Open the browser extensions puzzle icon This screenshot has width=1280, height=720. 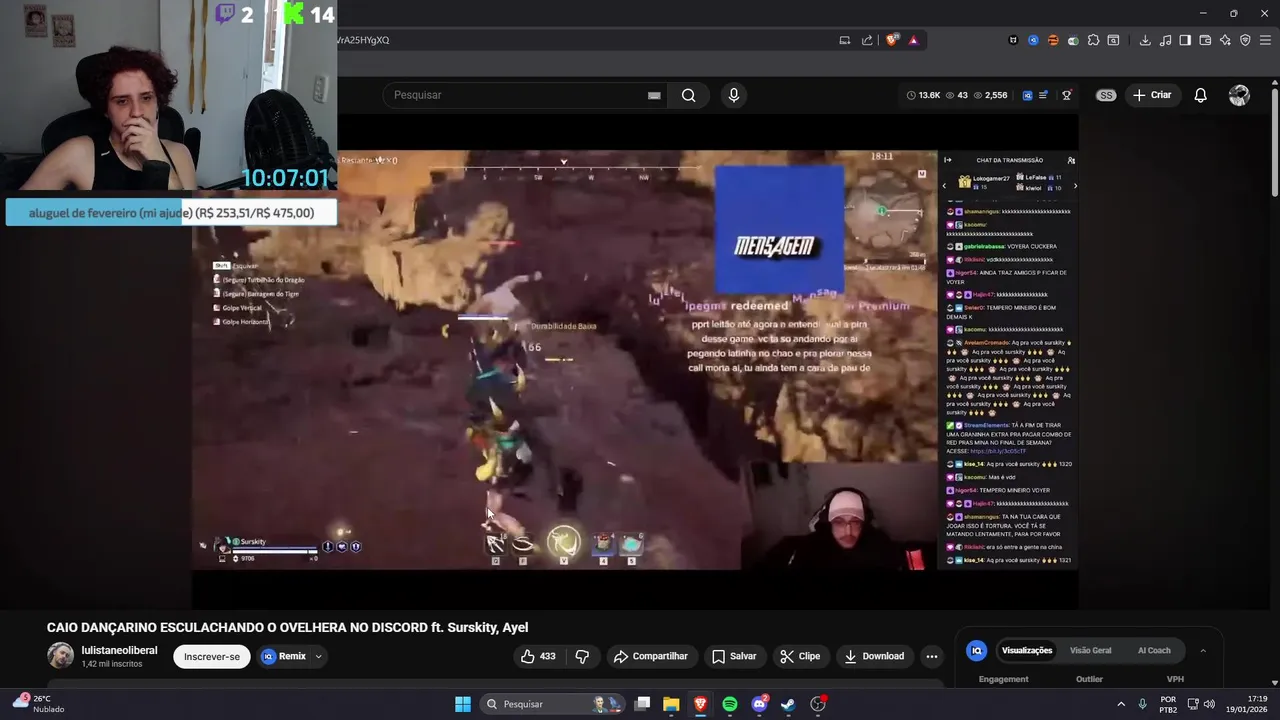point(1093,40)
